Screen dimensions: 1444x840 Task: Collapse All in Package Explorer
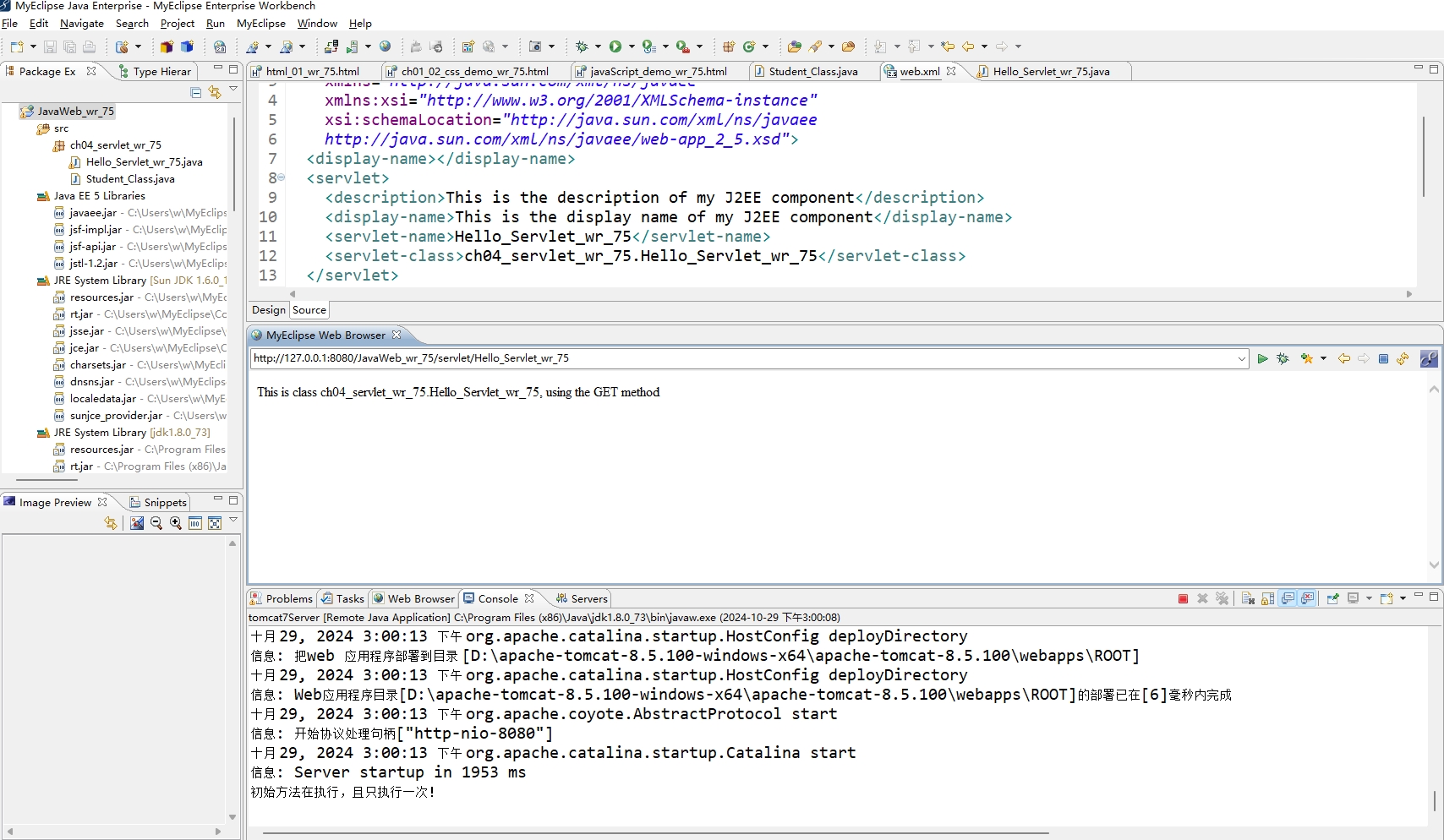(196, 92)
